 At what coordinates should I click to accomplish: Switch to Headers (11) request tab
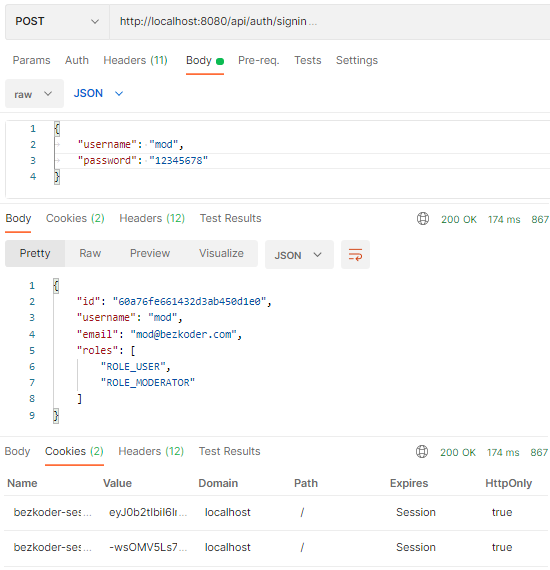pos(135,60)
